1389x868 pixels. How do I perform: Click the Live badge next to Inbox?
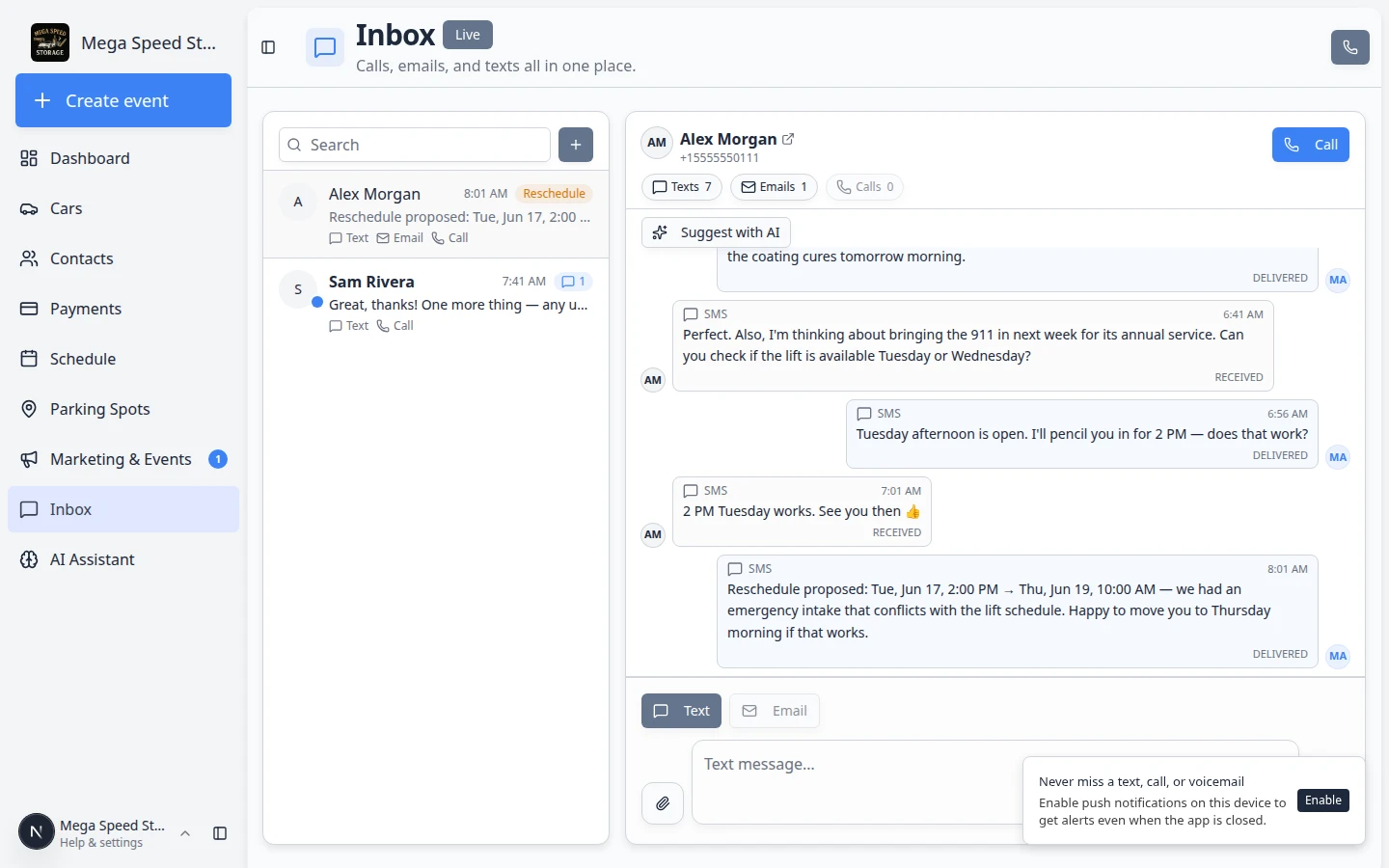(468, 35)
